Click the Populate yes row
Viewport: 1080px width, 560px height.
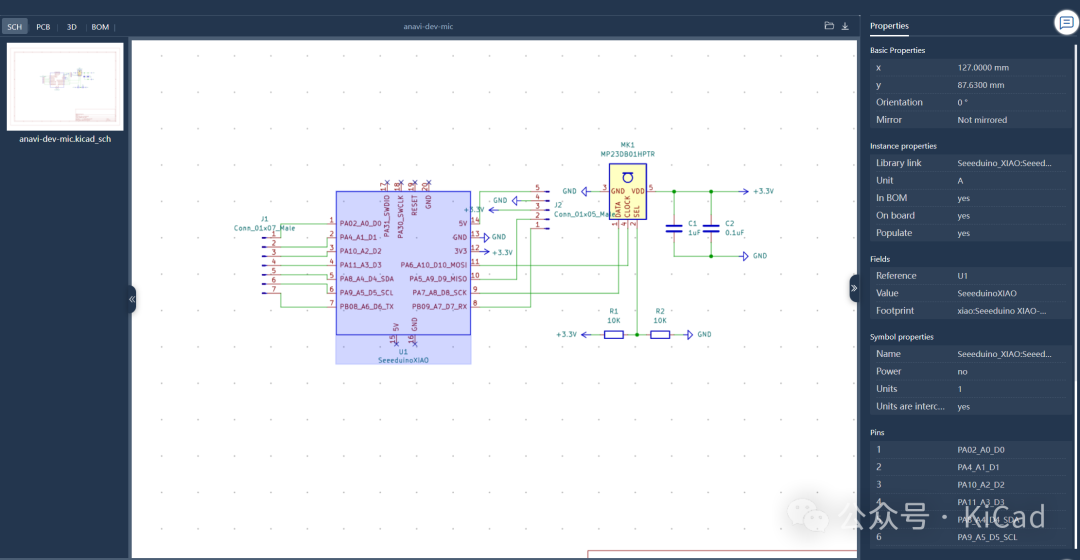tap(970, 233)
